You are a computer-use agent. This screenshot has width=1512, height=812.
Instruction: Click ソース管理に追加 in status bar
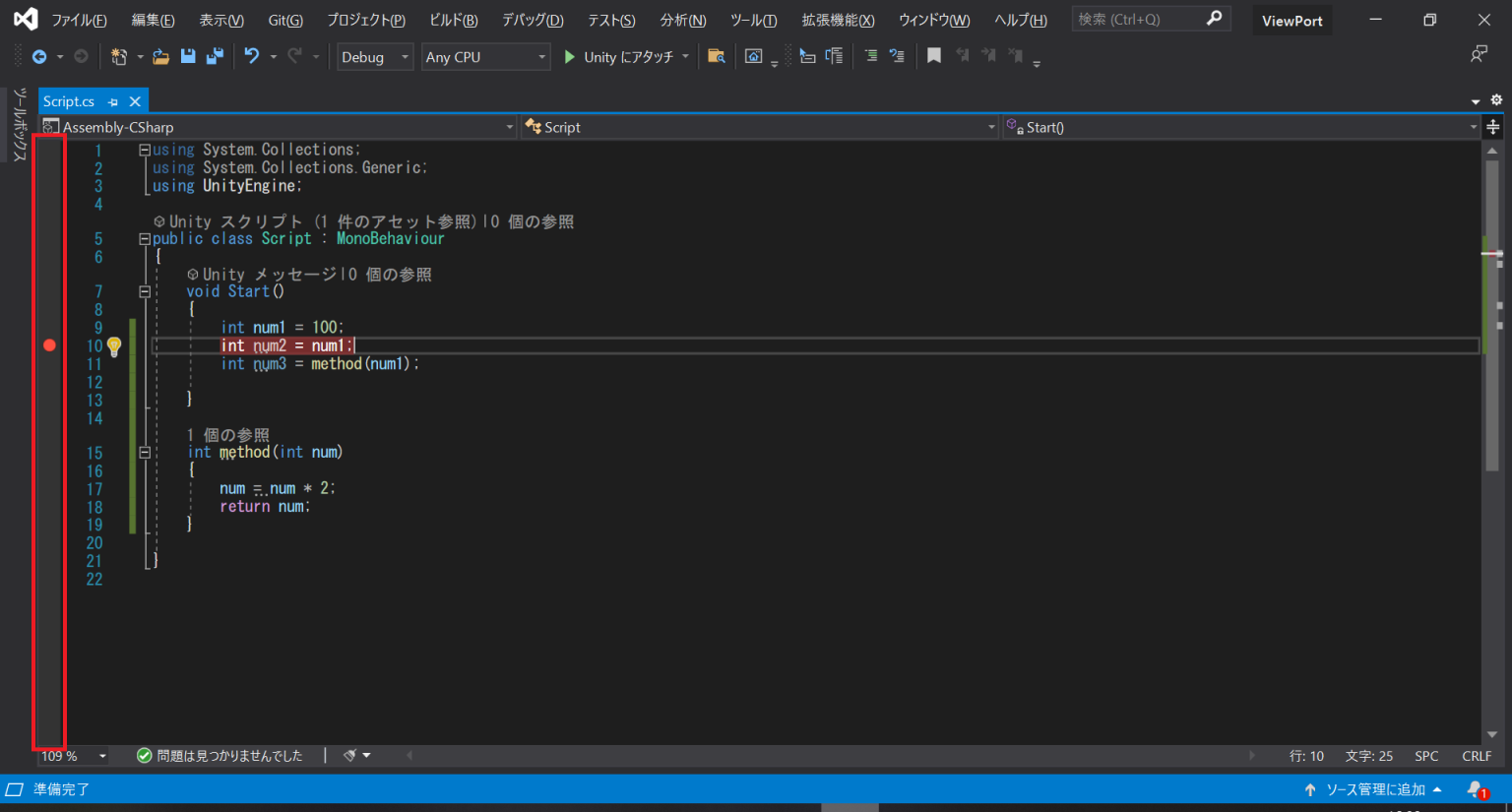pos(1374,789)
